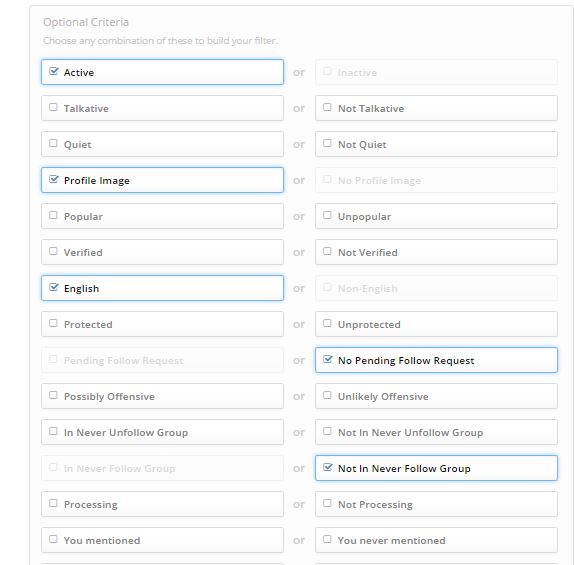574x565 pixels.
Task: Uncheck No Pending Follow Request
Action: click(x=328, y=359)
